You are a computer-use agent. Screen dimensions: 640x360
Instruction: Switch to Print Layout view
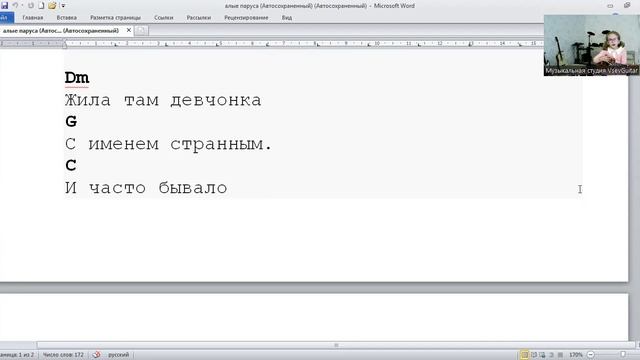pyautogui.click(x=524, y=355)
